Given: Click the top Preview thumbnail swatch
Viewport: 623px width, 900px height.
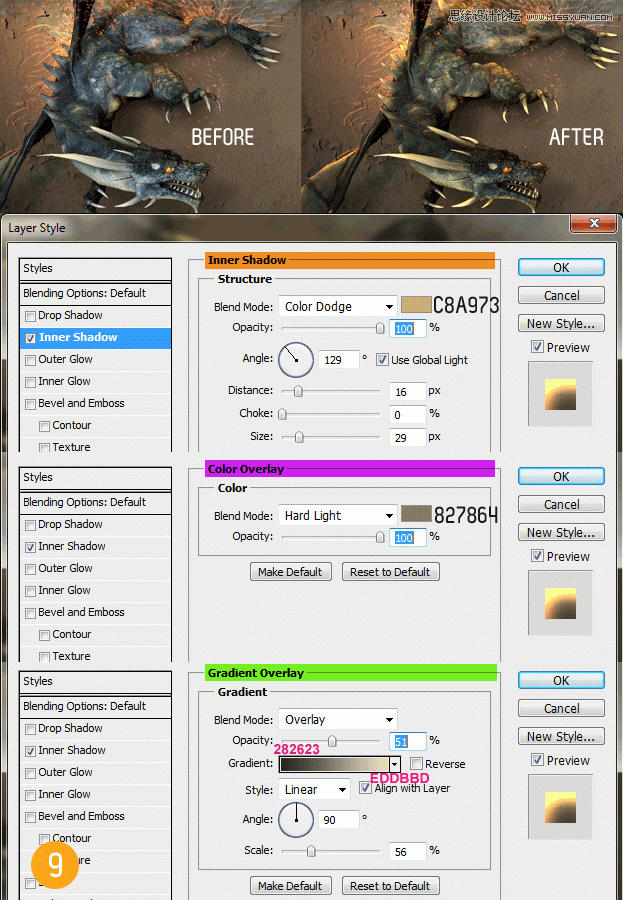Looking at the screenshot, I should [x=560, y=393].
